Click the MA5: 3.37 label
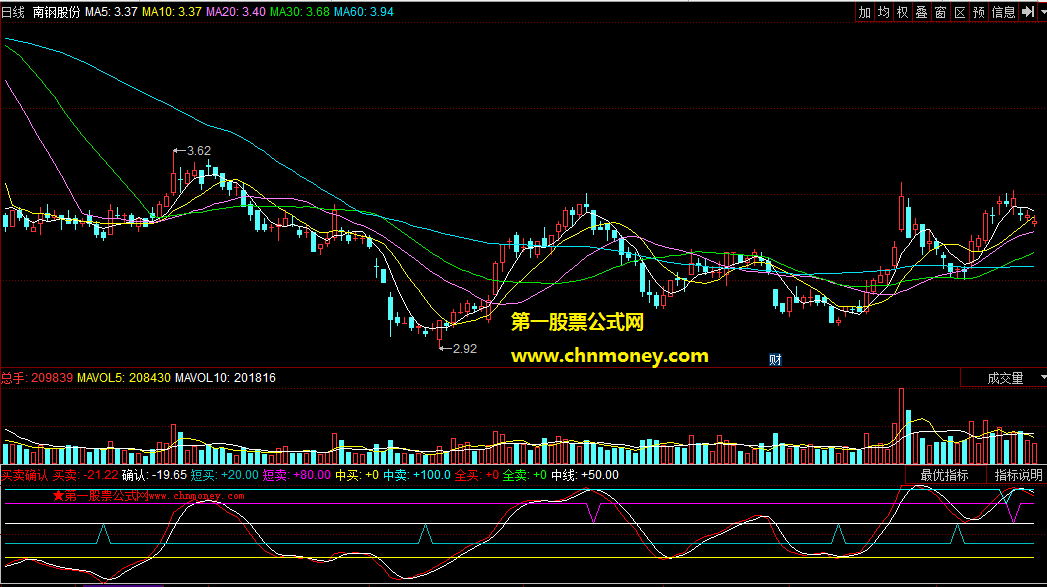1047x587 pixels. [x=111, y=12]
